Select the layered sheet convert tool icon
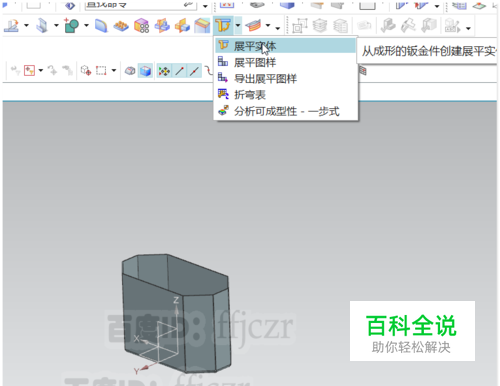The width and height of the screenshot is (500, 386). pos(253,25)
